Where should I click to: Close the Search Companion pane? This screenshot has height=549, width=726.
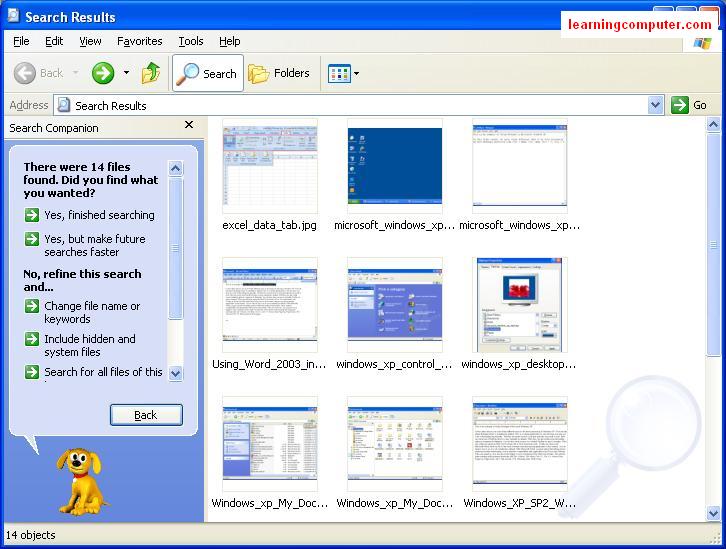click(189, 125)
